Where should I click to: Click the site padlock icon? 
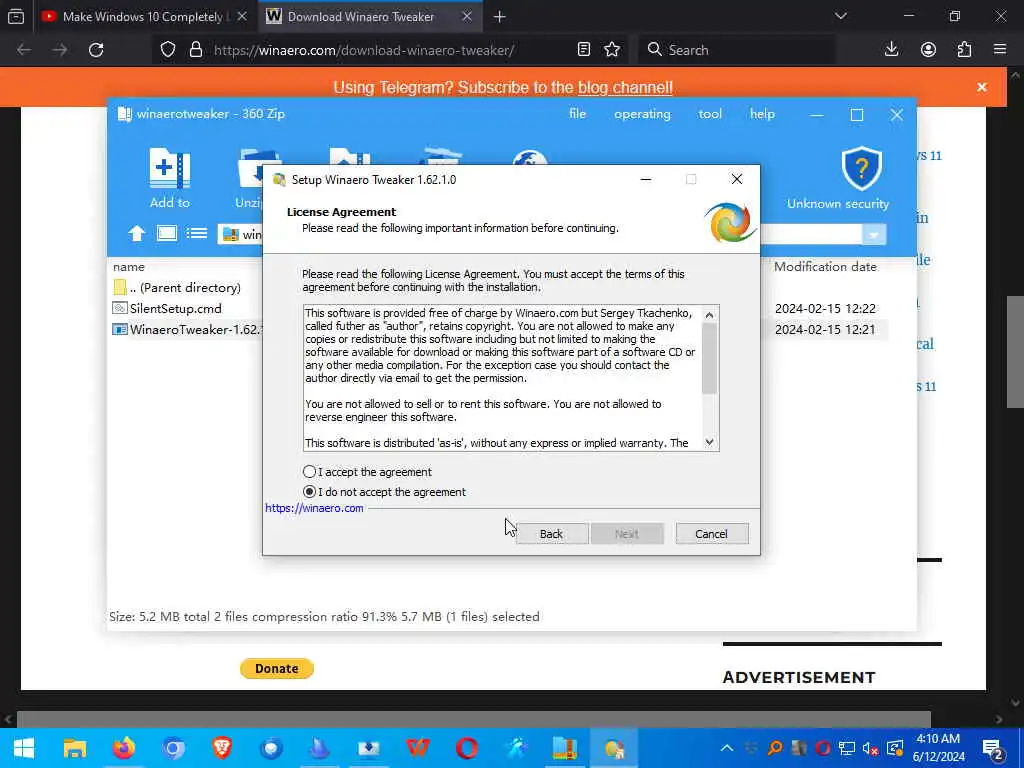(x=195, y=50)
